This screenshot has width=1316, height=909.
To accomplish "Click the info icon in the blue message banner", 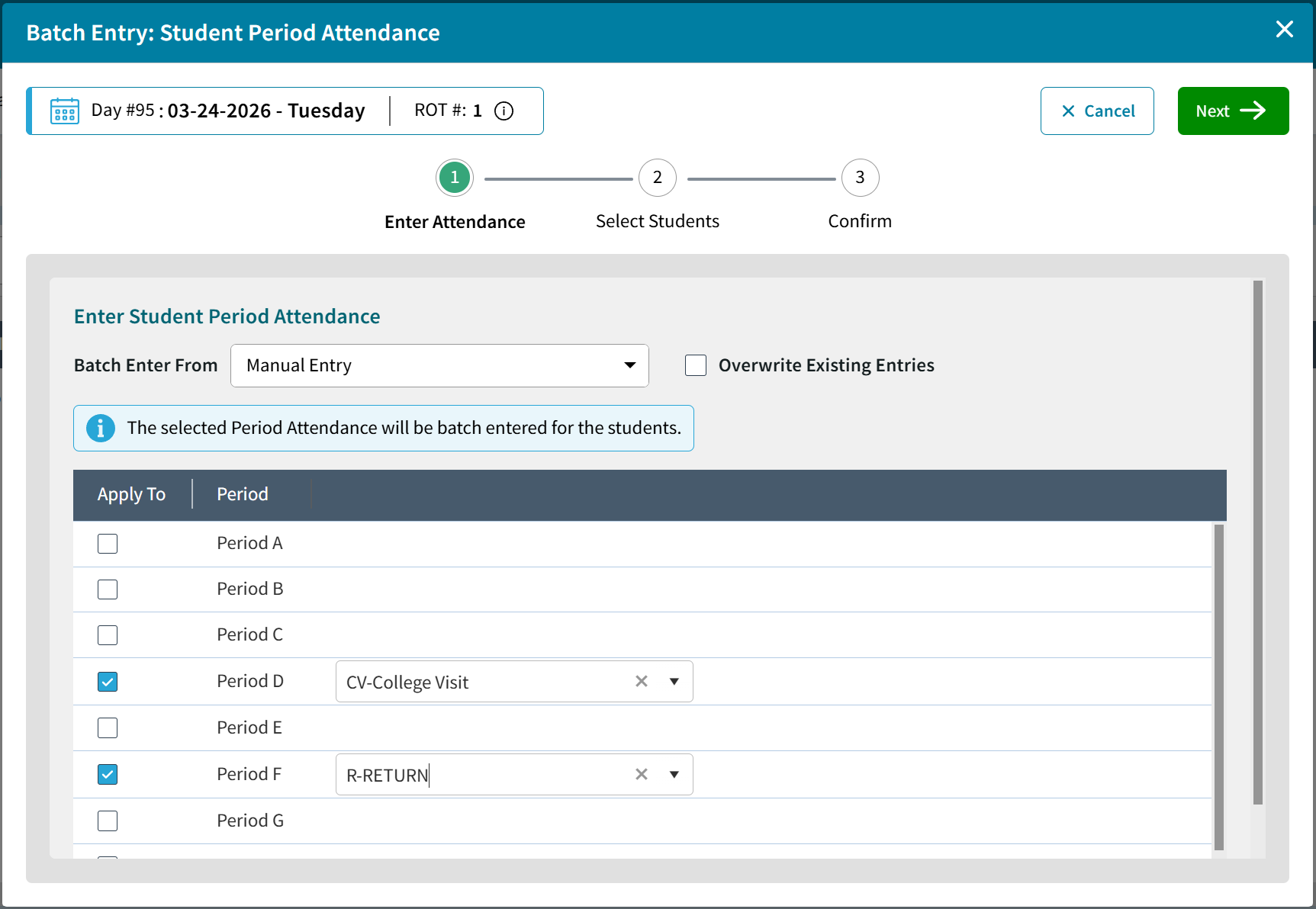I will (x=100, y=428).
